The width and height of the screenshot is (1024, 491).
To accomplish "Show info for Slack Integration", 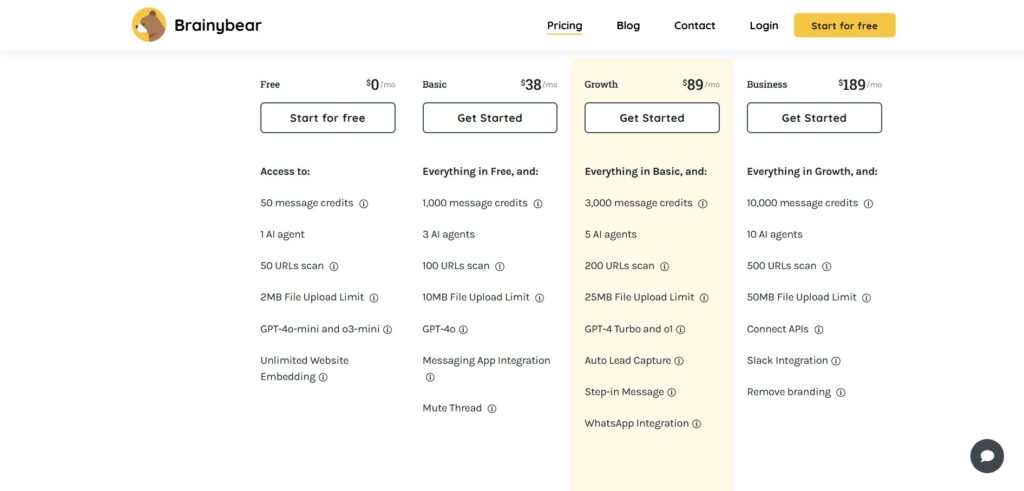I will pos(835,361).
